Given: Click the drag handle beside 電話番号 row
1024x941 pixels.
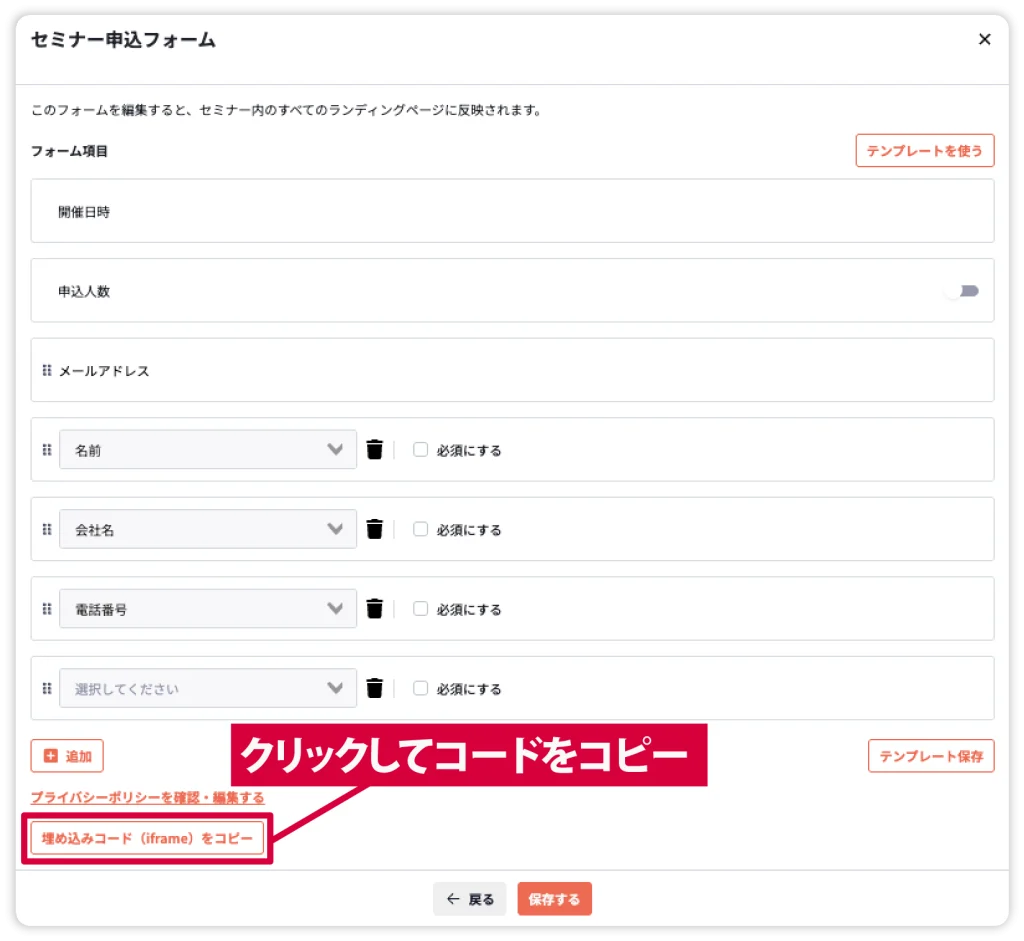Looking at the screenshot, I should 47,608.
